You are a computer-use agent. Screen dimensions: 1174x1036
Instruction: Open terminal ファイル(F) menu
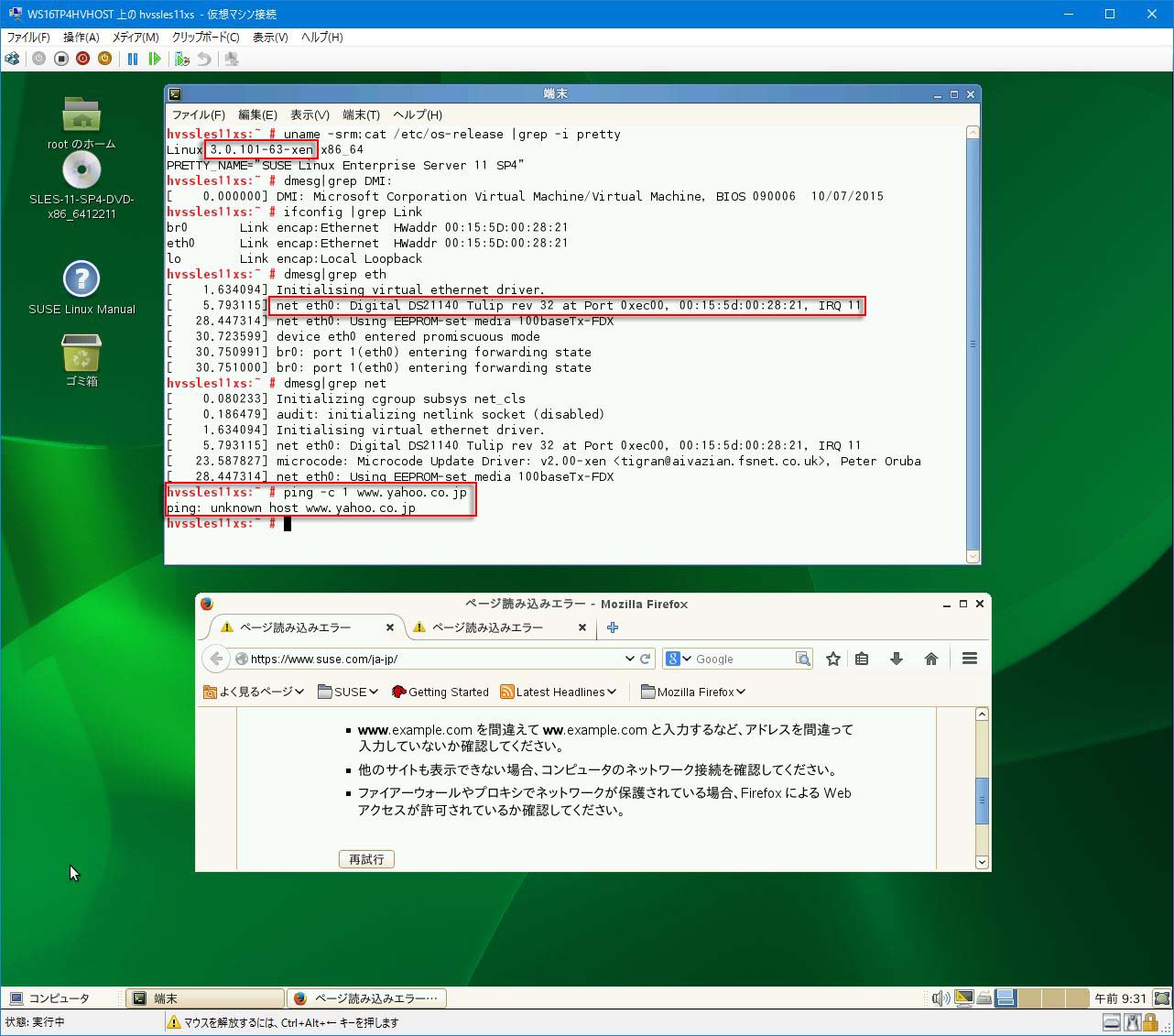(x=199, y=115)
